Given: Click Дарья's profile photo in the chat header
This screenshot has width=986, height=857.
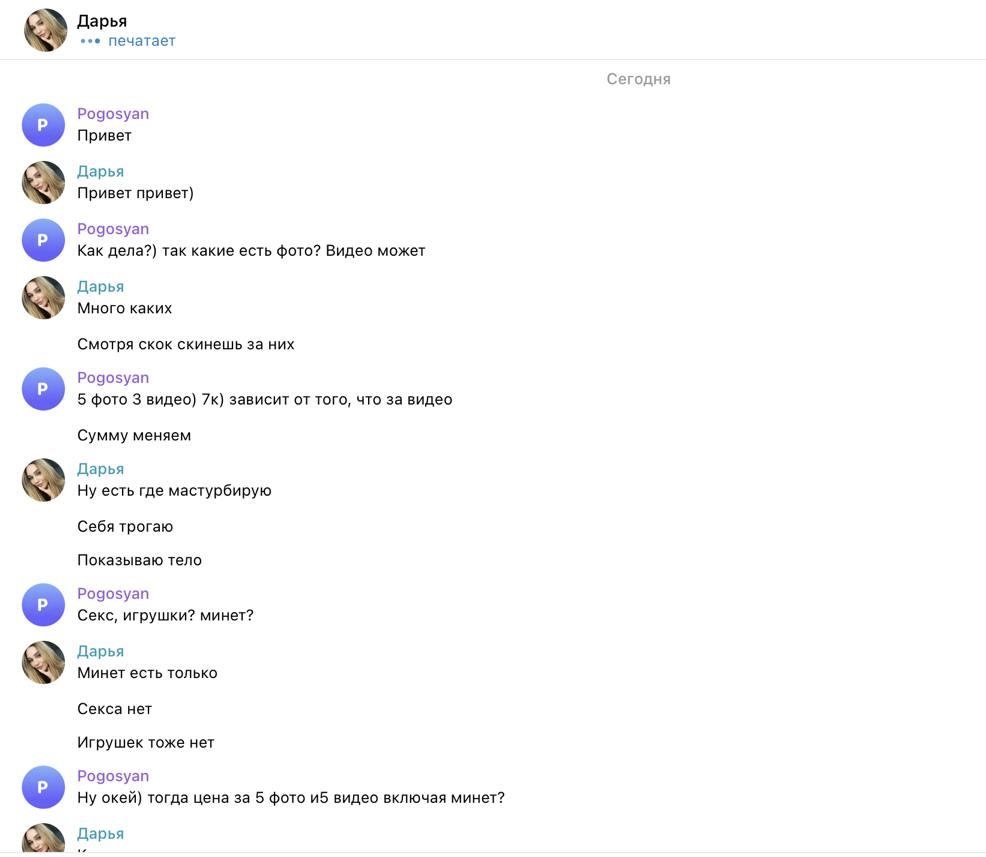Looking at the screenshot, I should coord(45,30).
